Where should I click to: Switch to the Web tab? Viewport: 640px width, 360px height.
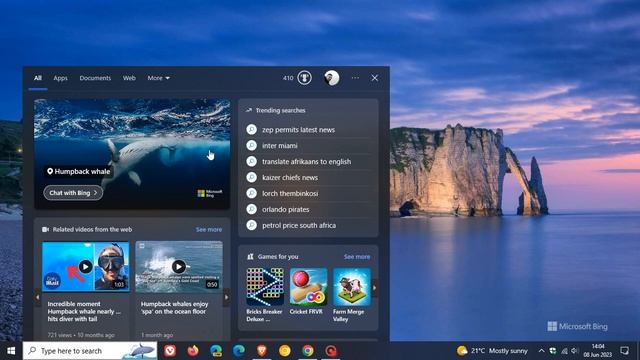129,78
